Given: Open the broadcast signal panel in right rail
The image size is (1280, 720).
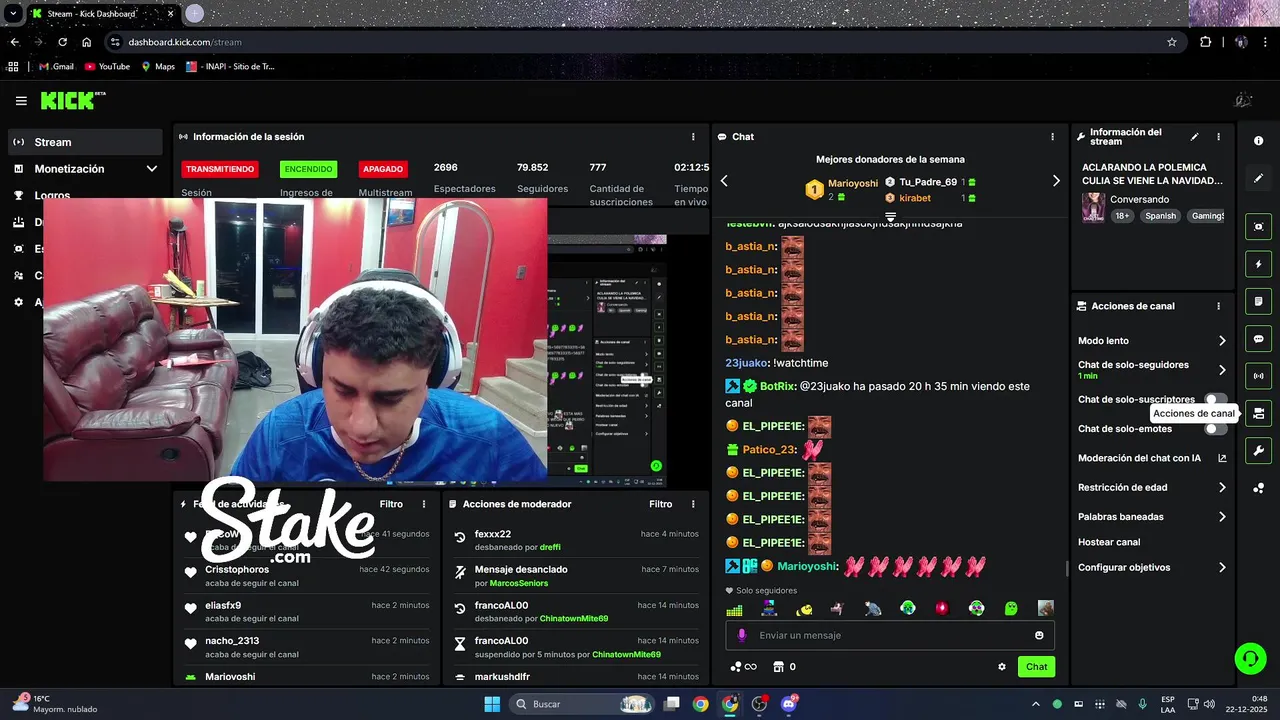Looking at the screenshot, I should click(1258, 376).
